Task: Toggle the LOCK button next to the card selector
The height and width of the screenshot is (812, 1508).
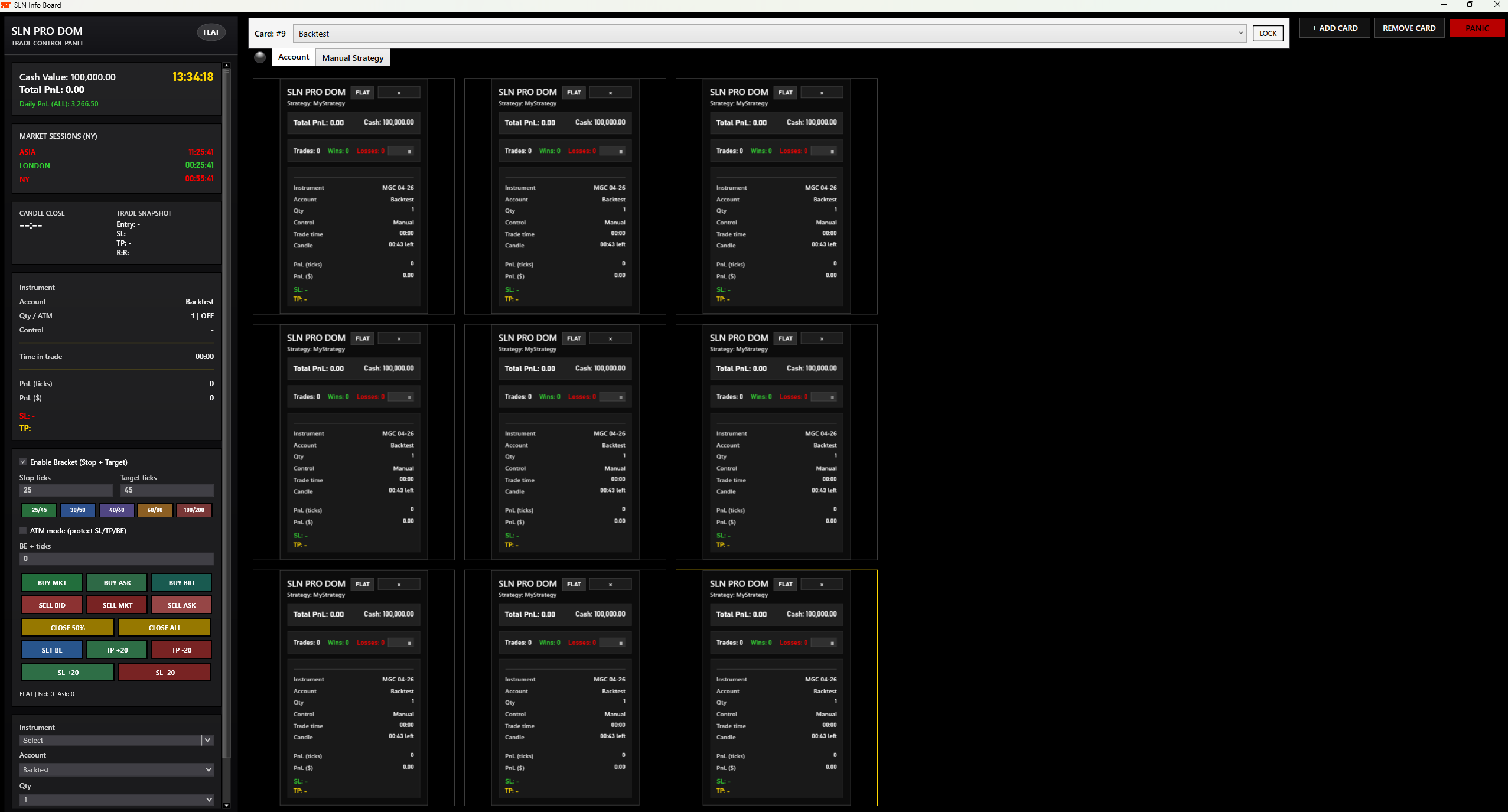Action: pos(1268,34)
